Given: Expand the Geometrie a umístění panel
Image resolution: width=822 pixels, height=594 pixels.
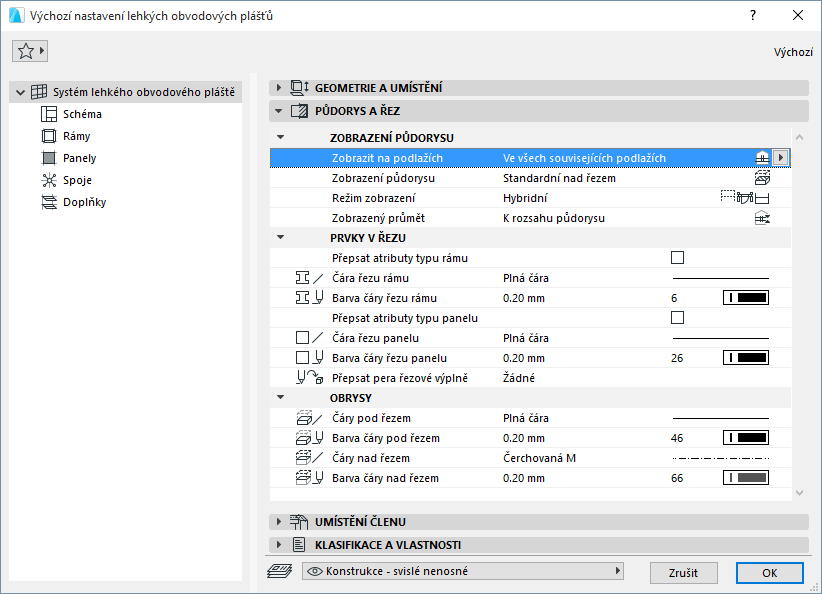Looking at the screenshot, I should (x=279, y=88).
